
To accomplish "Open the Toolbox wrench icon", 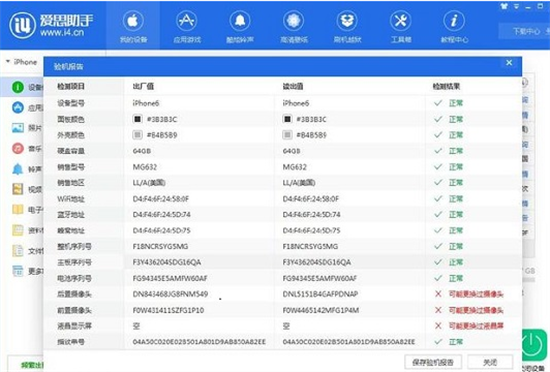I will [401, 21].
